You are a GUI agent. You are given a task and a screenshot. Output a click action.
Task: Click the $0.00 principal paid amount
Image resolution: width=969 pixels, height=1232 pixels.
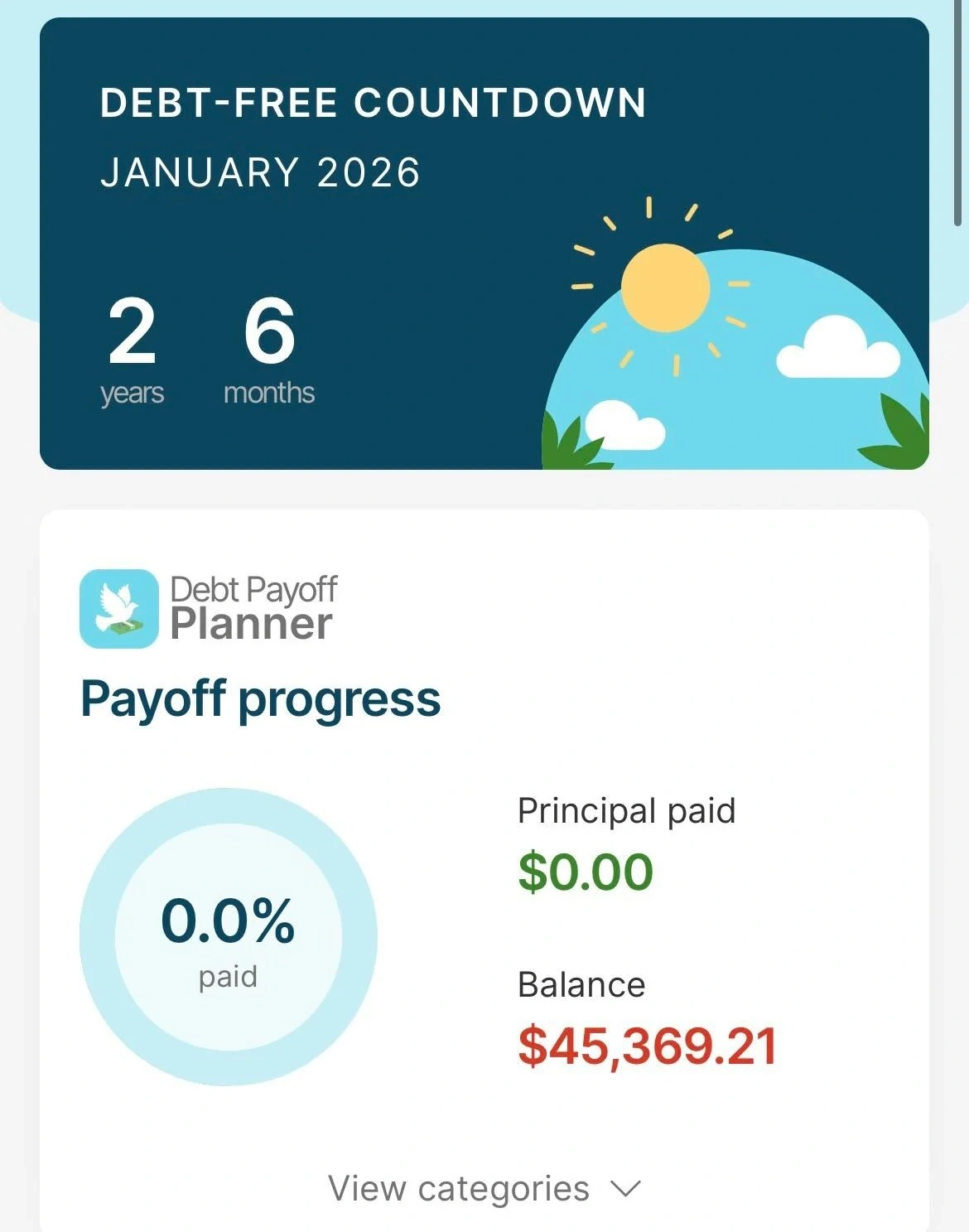pyautogui.click(x=586, y=872)
